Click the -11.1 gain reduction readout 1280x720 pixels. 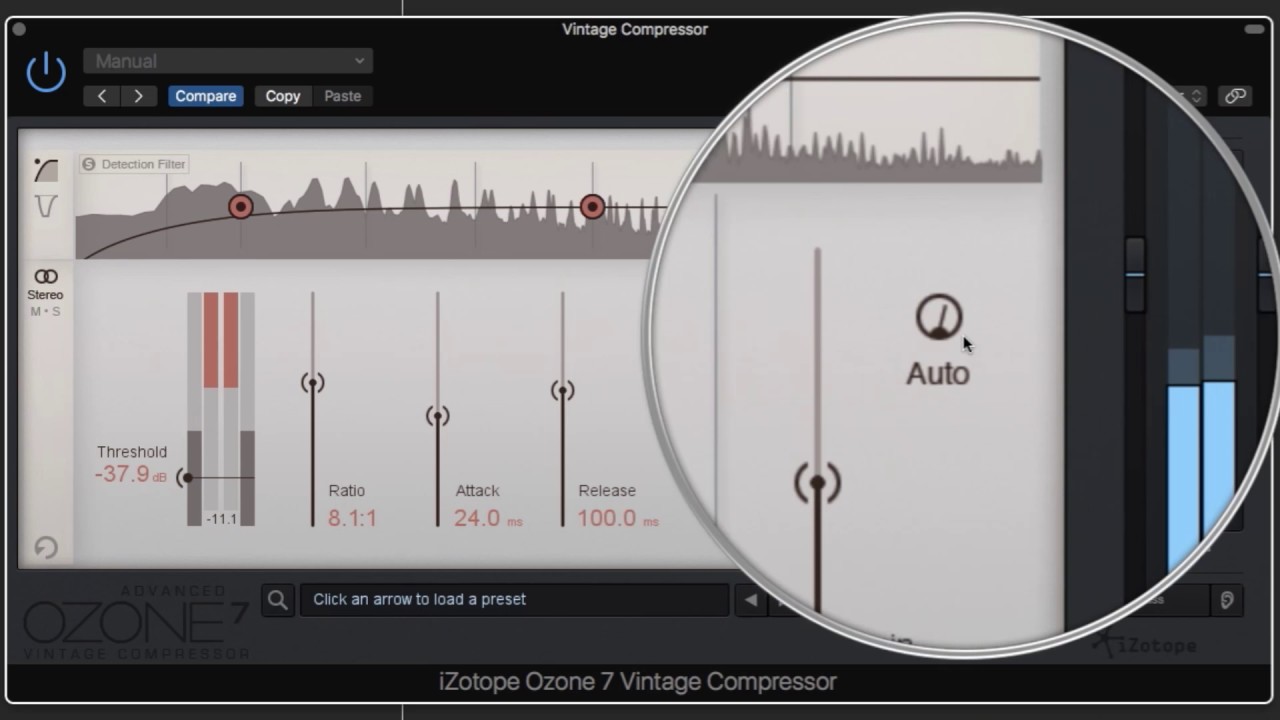click(x=221, y=519)
